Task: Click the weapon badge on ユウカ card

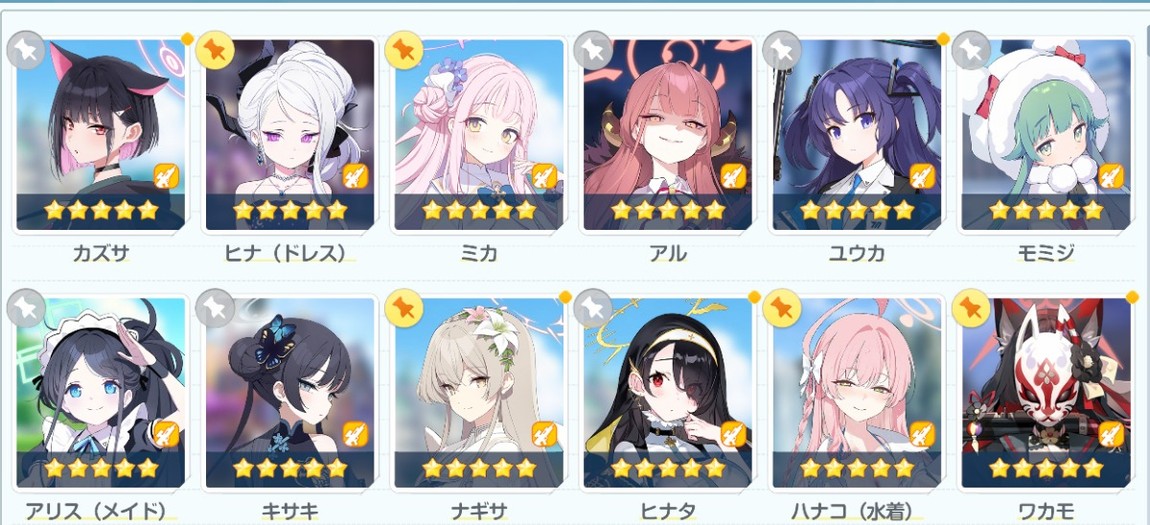Action: [x=922, y=176]
